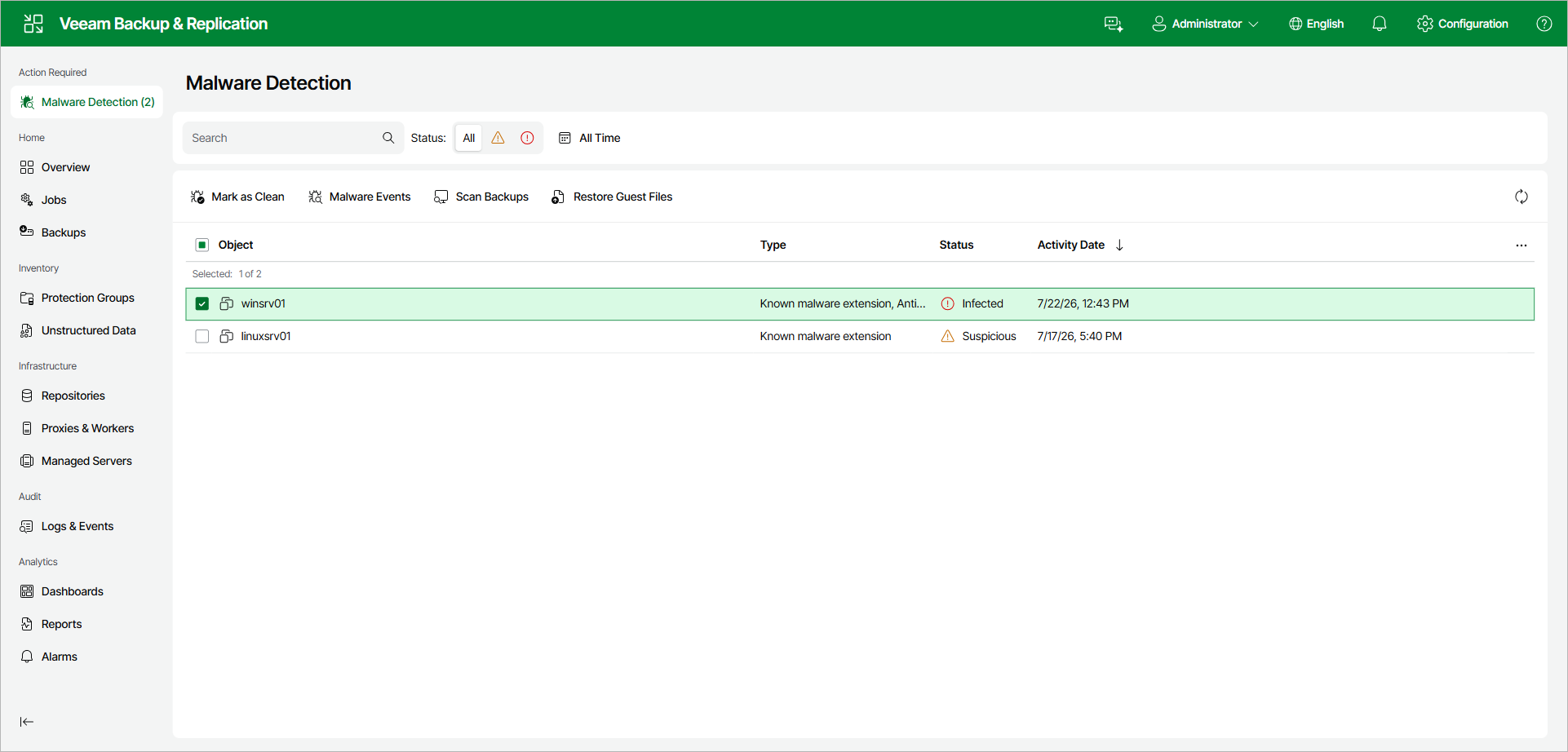Change language via English selector

pos(1316,24)
